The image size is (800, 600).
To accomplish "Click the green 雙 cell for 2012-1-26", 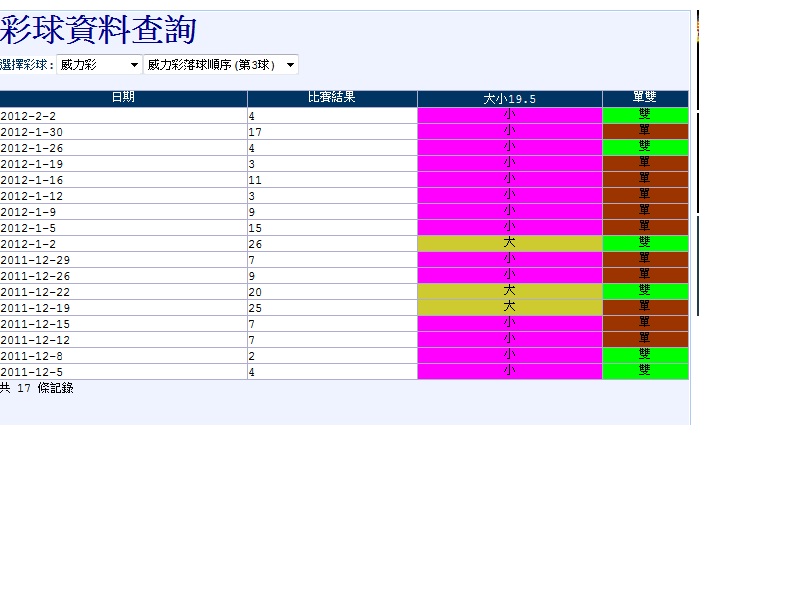I will [645, 148].
